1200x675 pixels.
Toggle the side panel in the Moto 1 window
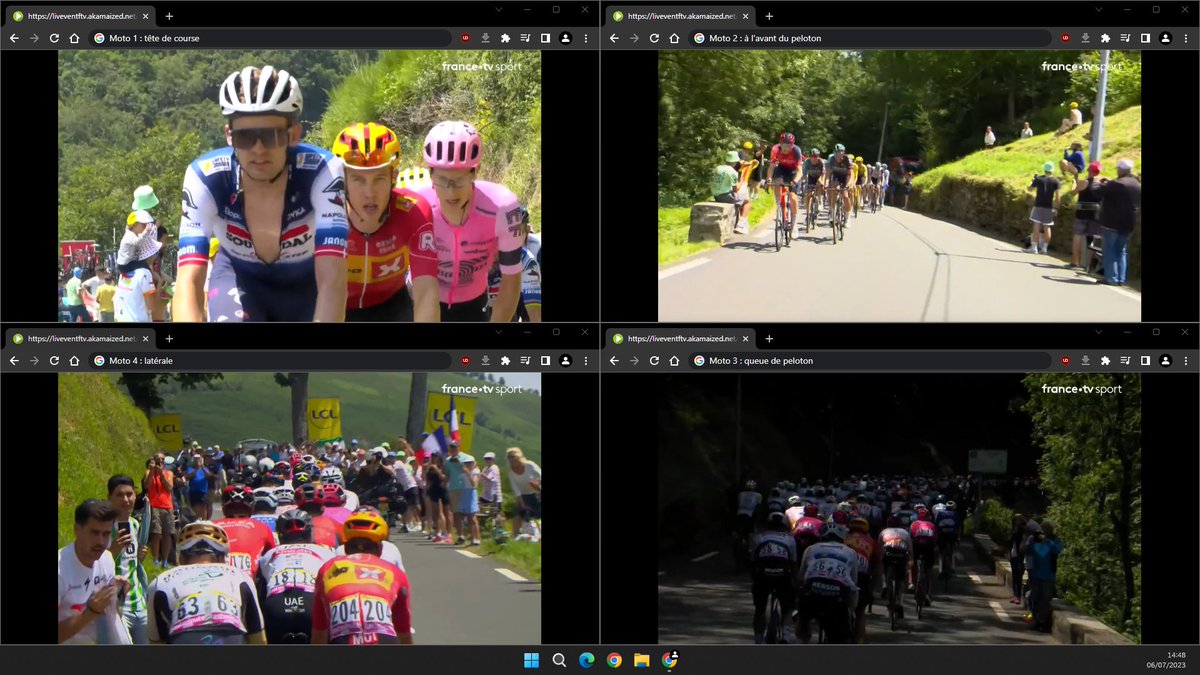[545, 38]
